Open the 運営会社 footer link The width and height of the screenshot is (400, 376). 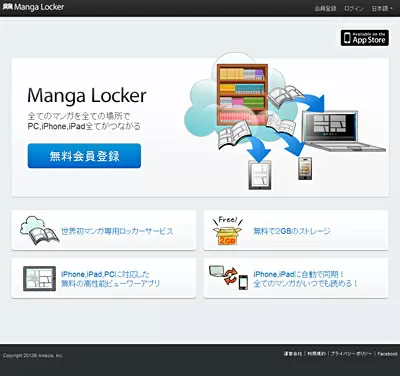coord(293,354)
